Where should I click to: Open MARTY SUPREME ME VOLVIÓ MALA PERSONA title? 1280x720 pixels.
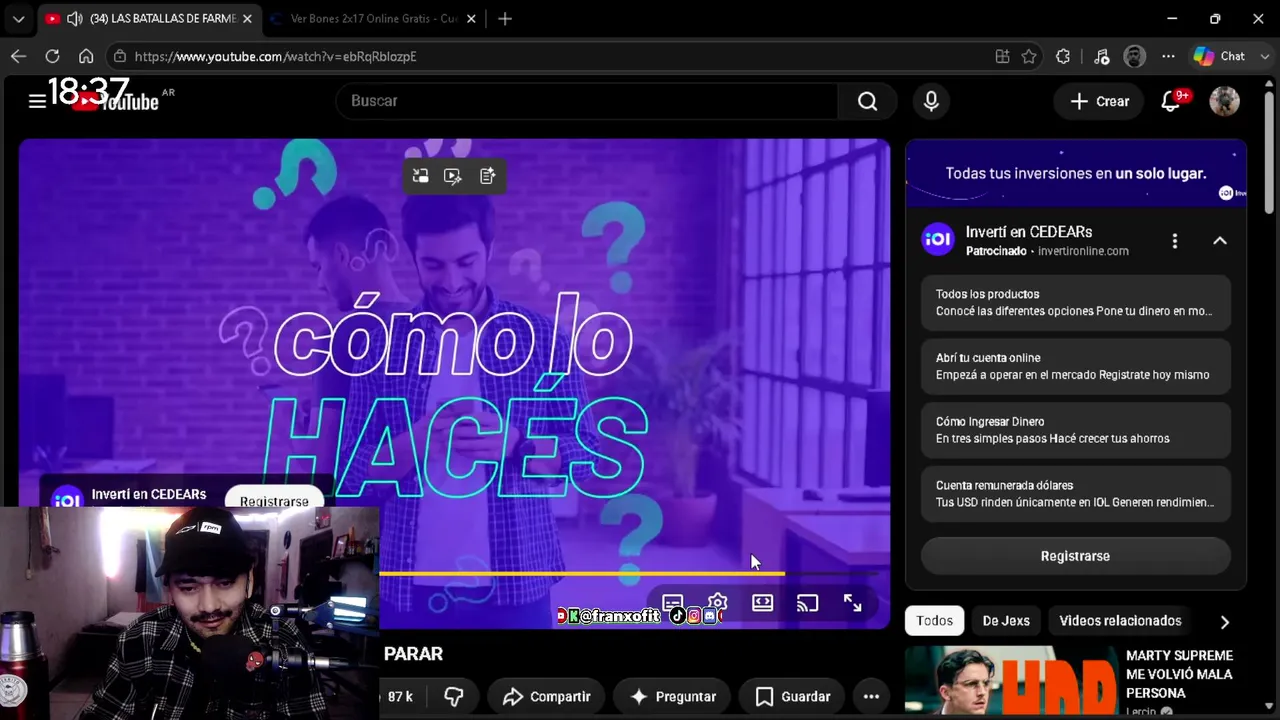(1179, 674)
